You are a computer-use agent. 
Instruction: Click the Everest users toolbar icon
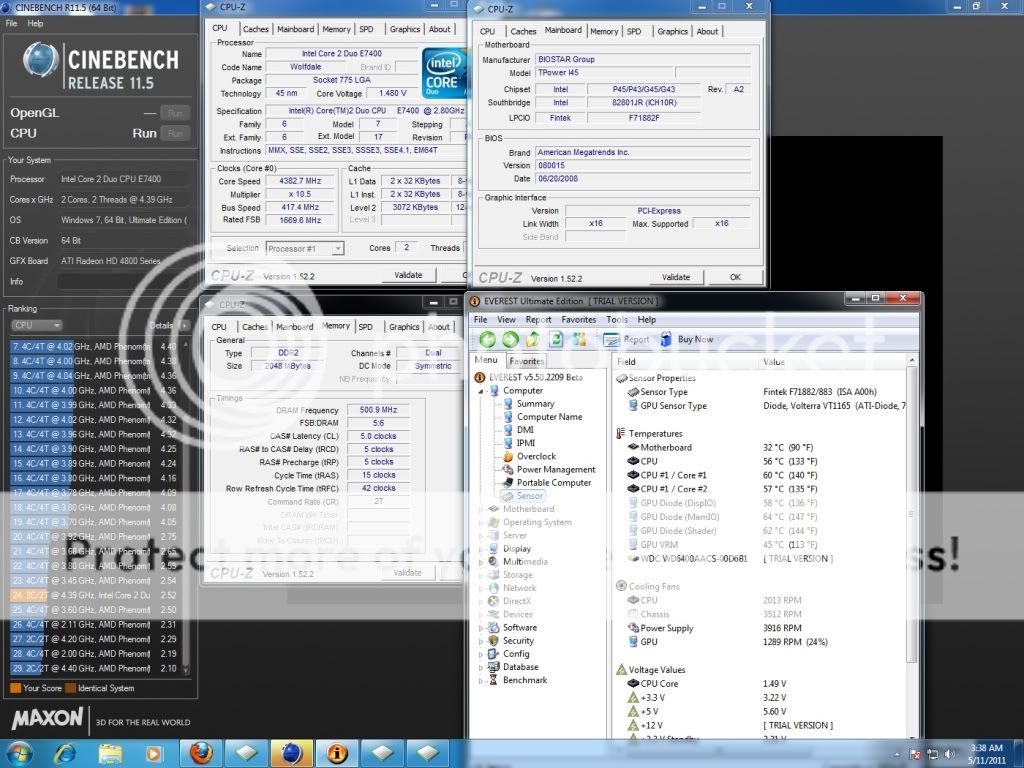tap(579, 339)
